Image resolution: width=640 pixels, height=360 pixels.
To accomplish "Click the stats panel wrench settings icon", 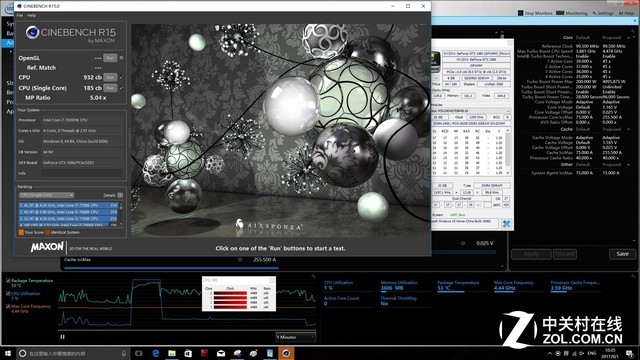I will [x=633, y=276].
